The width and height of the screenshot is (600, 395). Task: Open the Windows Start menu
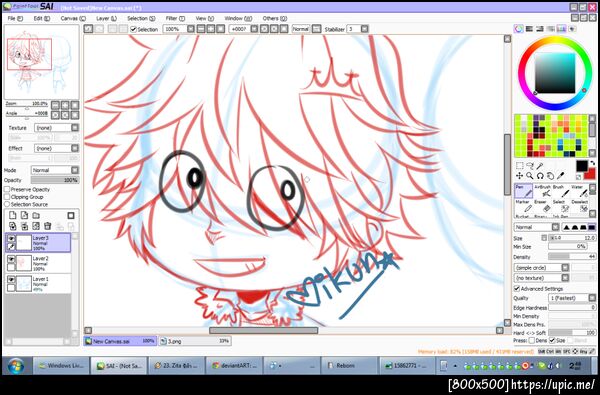pyautogui.click(x=15, y=366)
